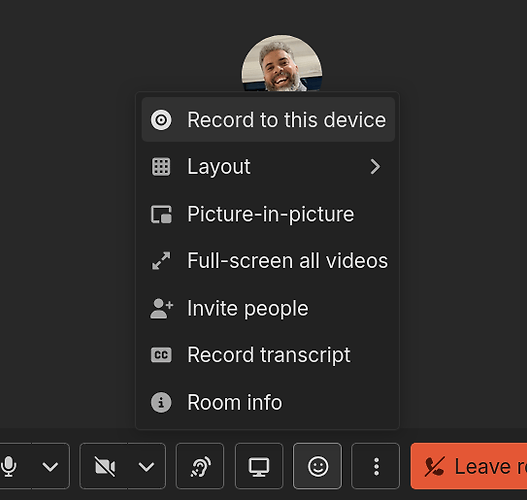Select Record to this device
The width and height of the screenshot is (527, 500).
pos(268,120)
